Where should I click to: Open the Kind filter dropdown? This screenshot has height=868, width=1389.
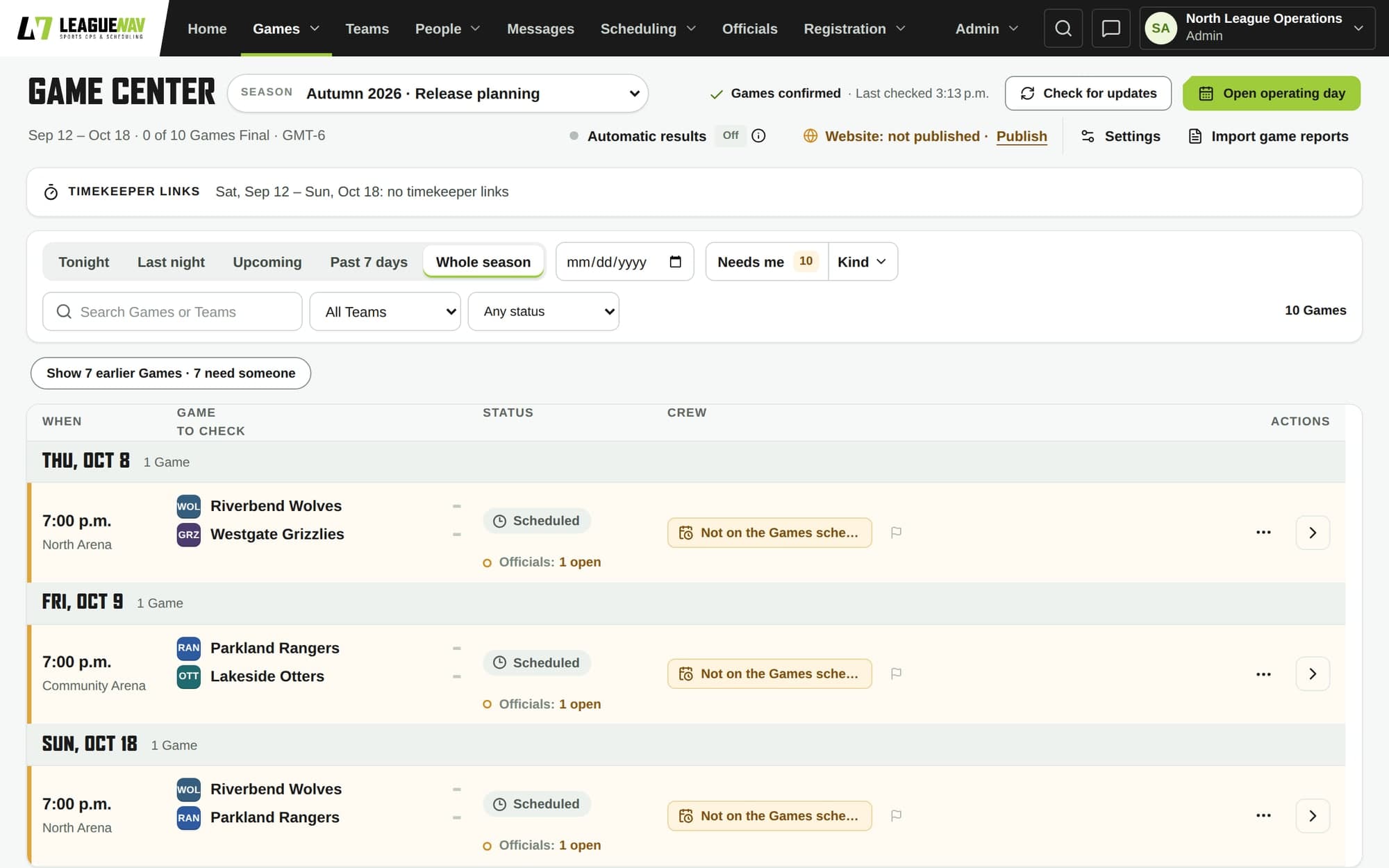[862, 262]
